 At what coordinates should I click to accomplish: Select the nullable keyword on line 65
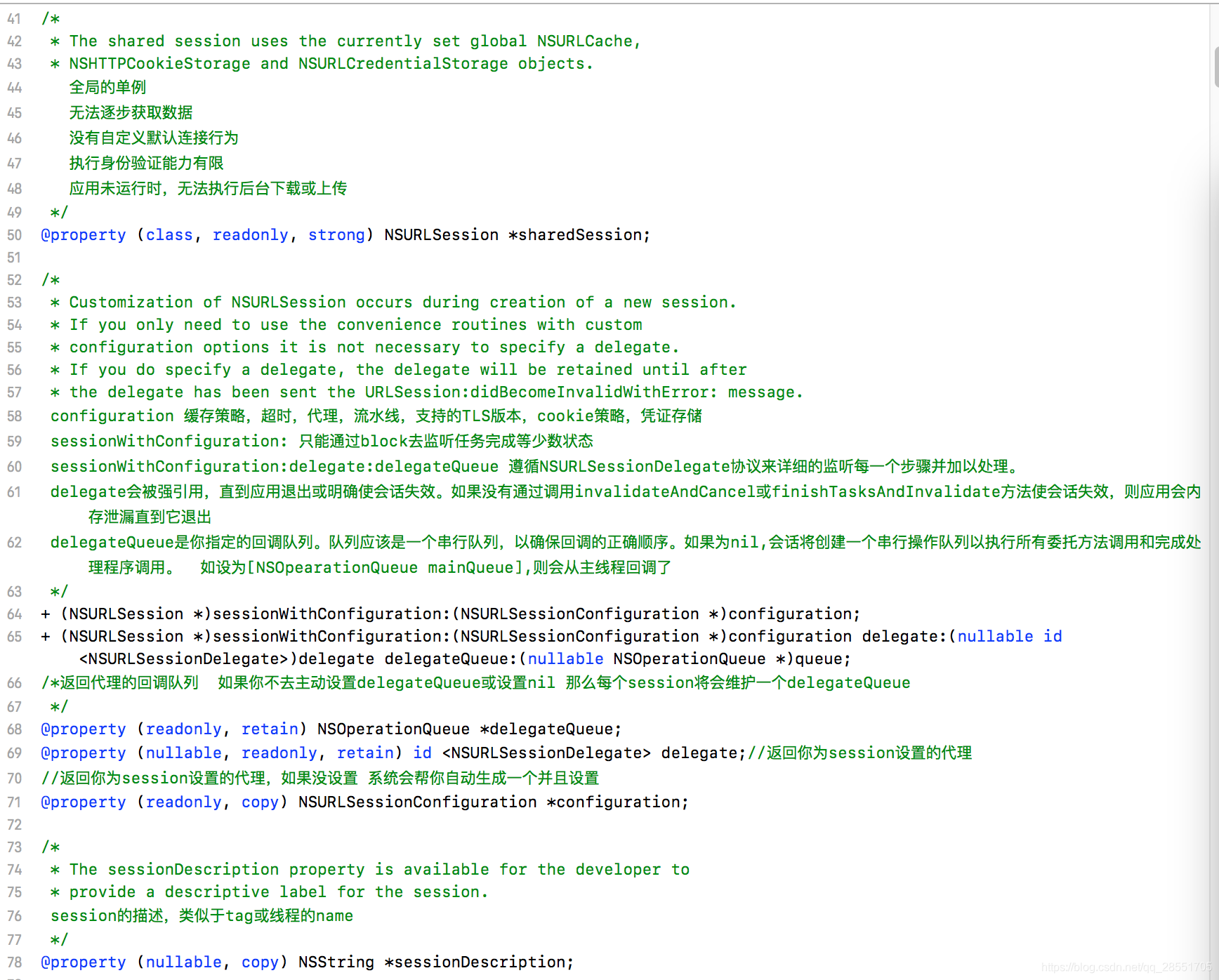click(994, 636)
